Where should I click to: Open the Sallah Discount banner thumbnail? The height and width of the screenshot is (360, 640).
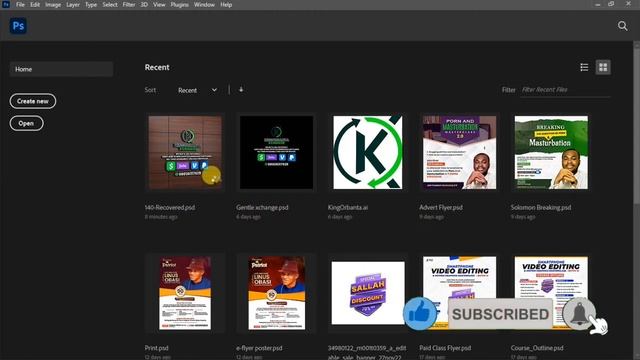(x=368, y=293)
